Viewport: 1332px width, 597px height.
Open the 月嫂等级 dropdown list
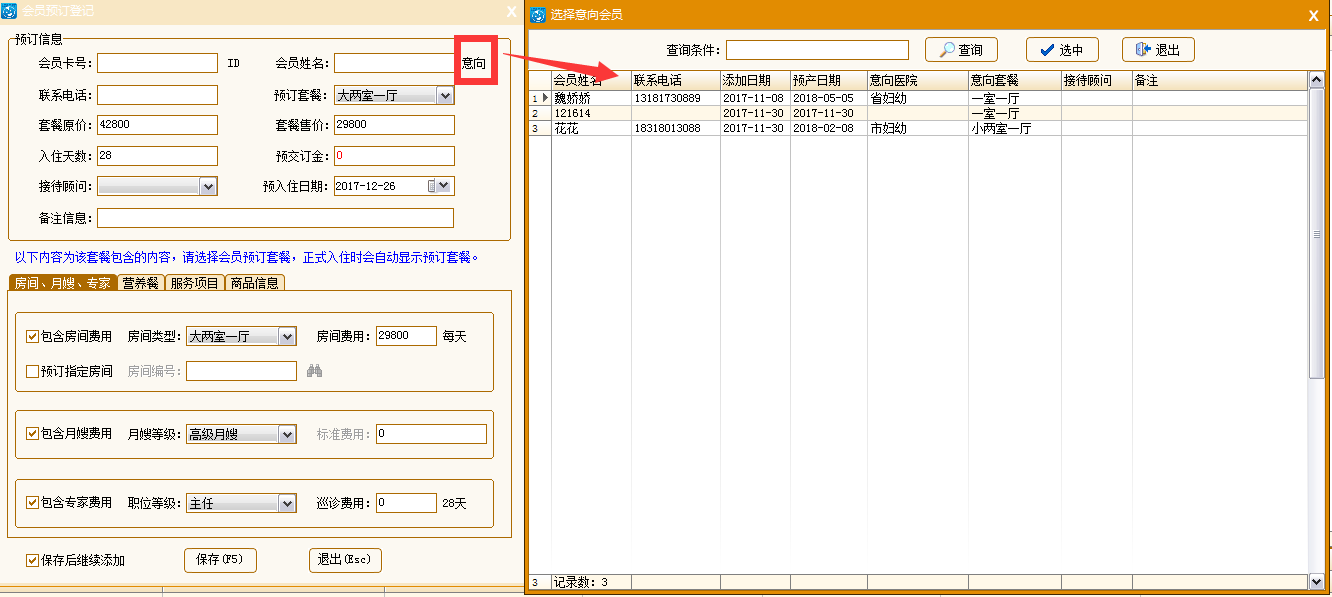click(287, 434)
